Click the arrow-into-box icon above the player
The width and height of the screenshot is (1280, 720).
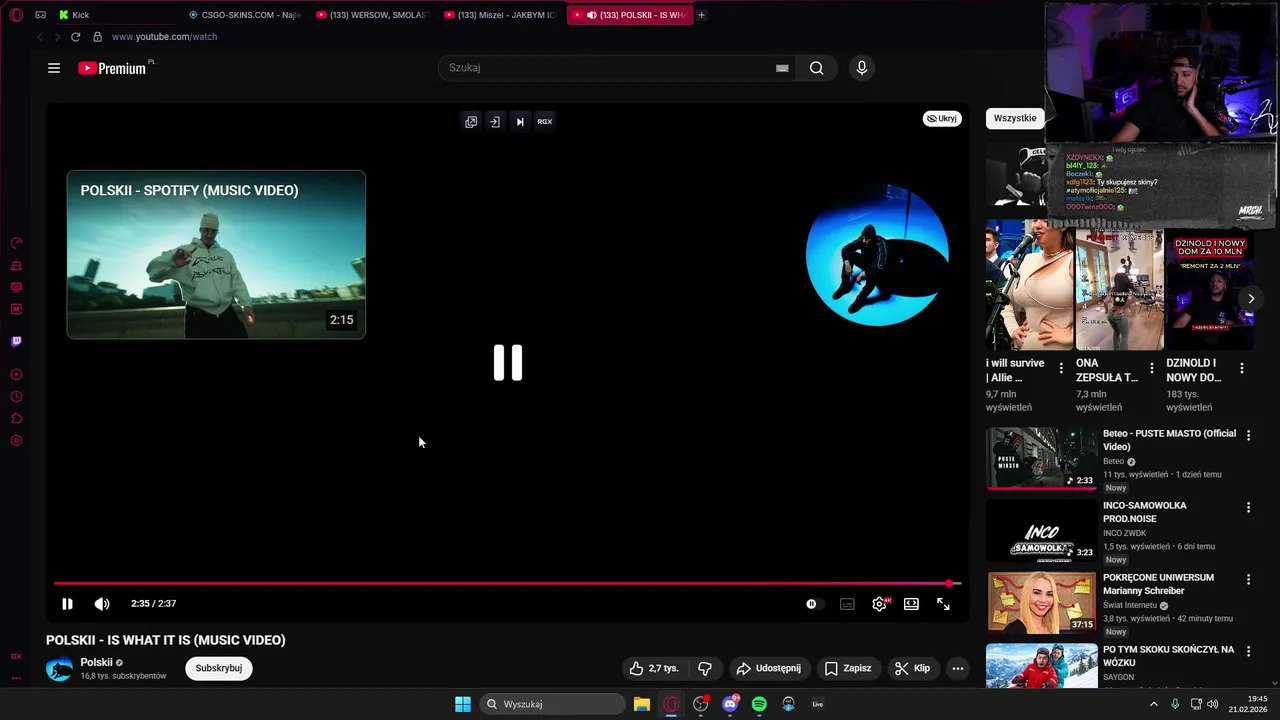[x=495, y=121]
